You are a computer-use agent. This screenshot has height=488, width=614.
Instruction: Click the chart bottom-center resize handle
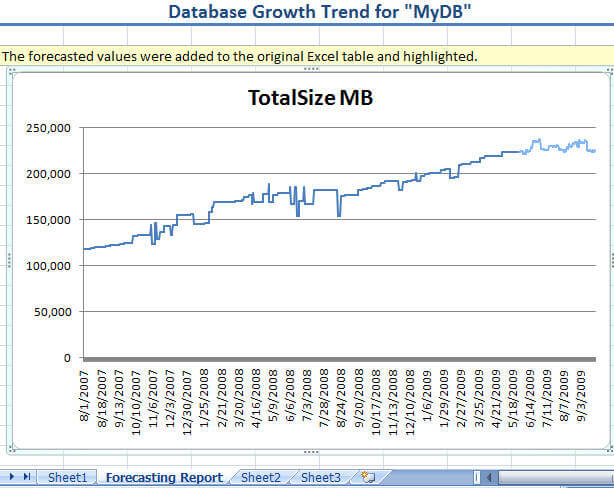pos(311,452)
